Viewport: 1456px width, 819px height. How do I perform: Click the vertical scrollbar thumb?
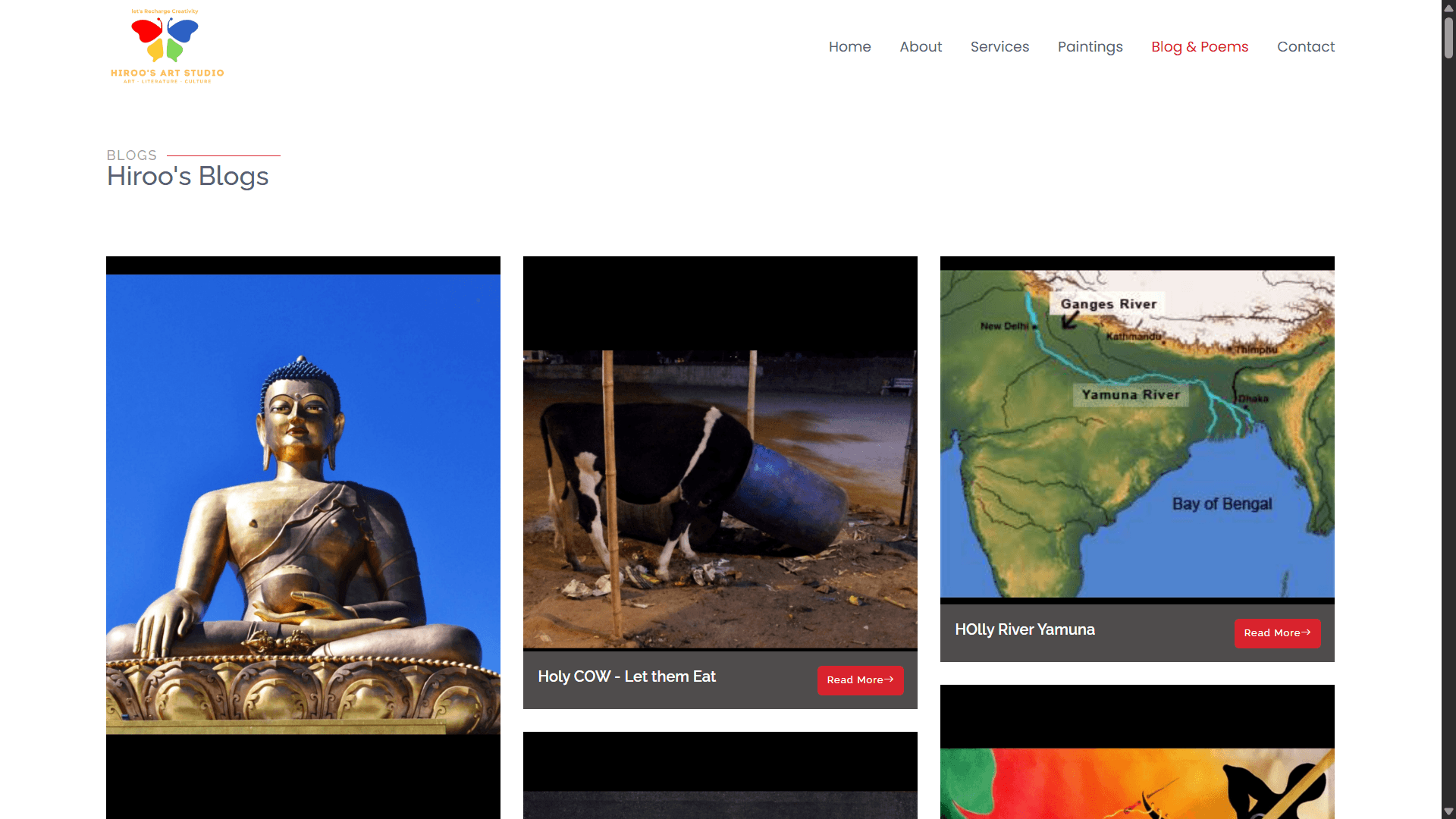(1448, 38)
